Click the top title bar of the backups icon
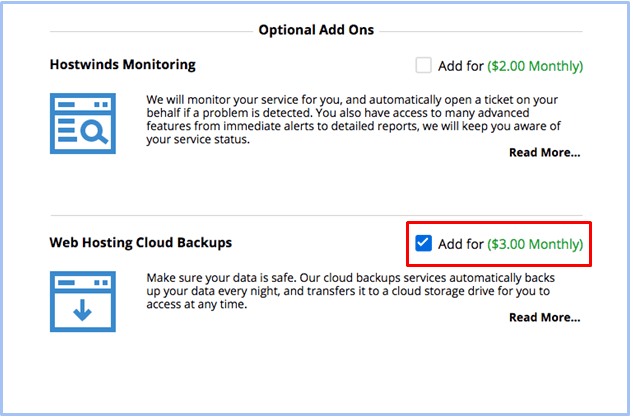Viewport: 633px width, 419px height. tap(83, 283)
